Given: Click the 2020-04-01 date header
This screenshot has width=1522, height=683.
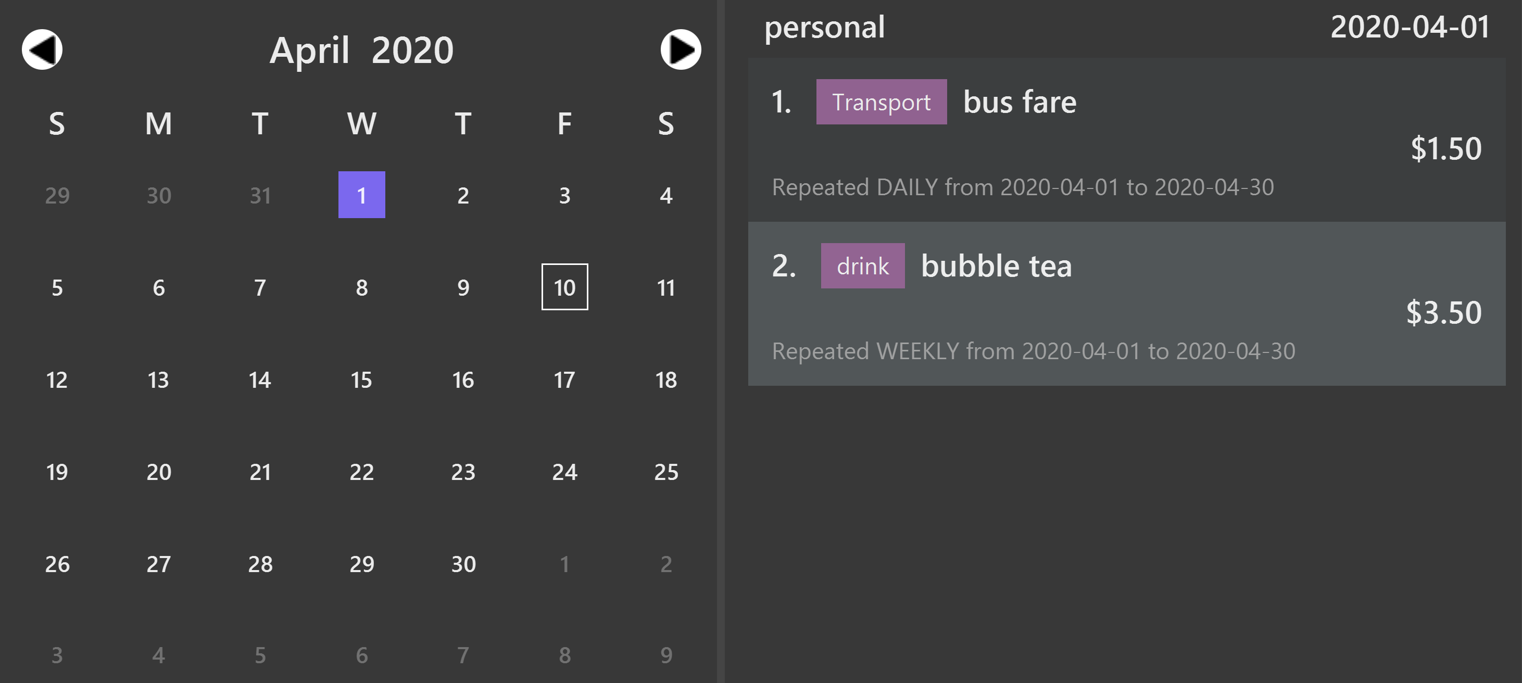Looking at the screenshot, I should pyautogui.click(x=1409, y=27).
